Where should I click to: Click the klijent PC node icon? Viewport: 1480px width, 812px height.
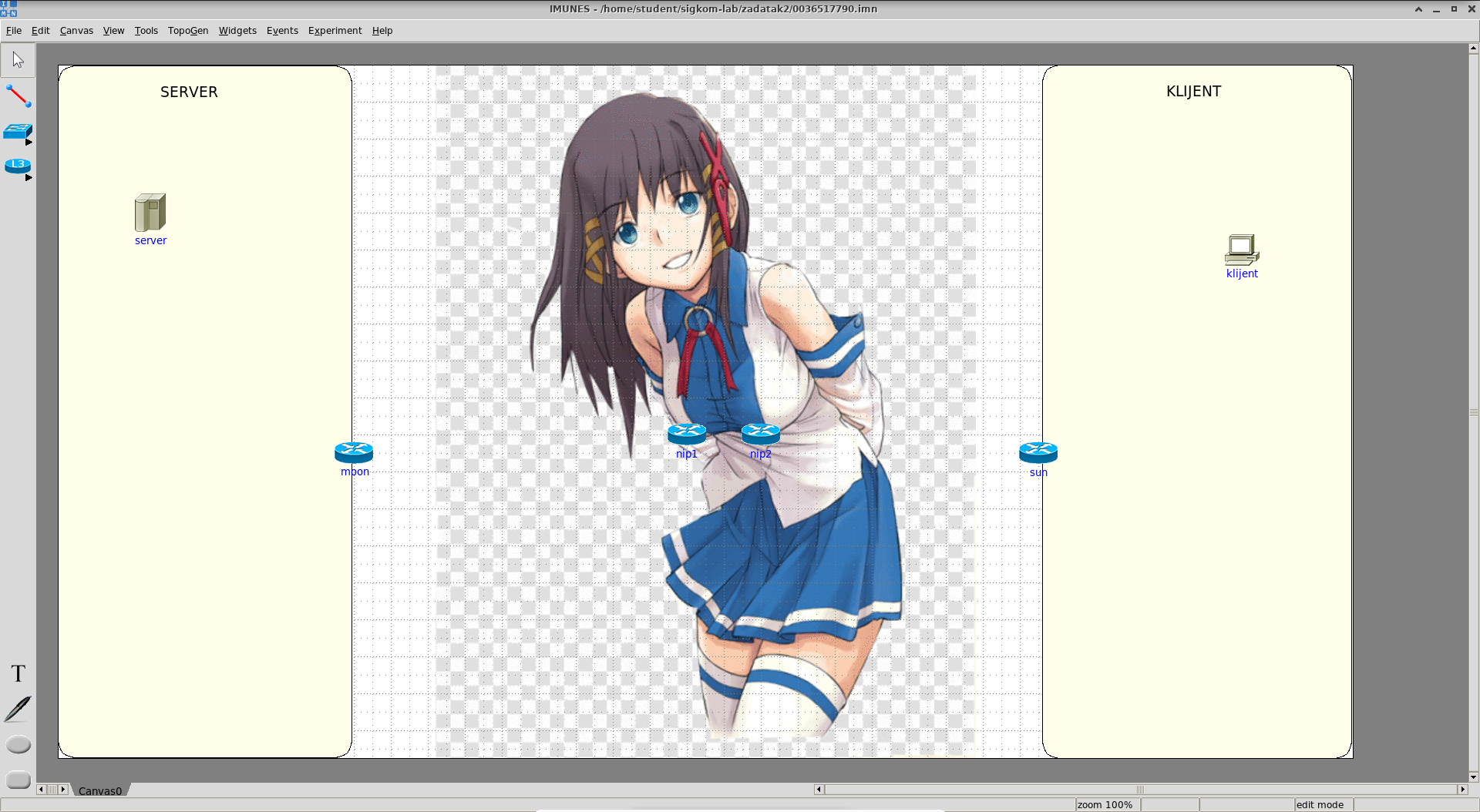point(1242,250)
